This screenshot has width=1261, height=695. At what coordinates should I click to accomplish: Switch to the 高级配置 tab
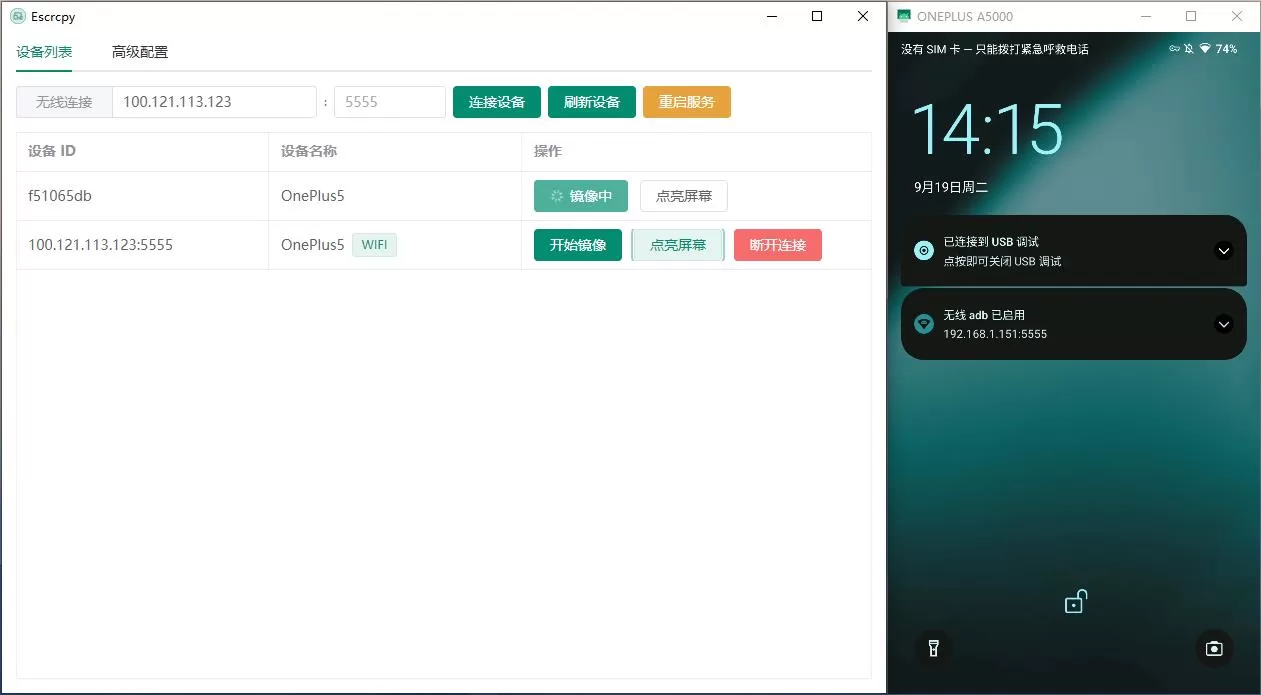tap(139, 51)
